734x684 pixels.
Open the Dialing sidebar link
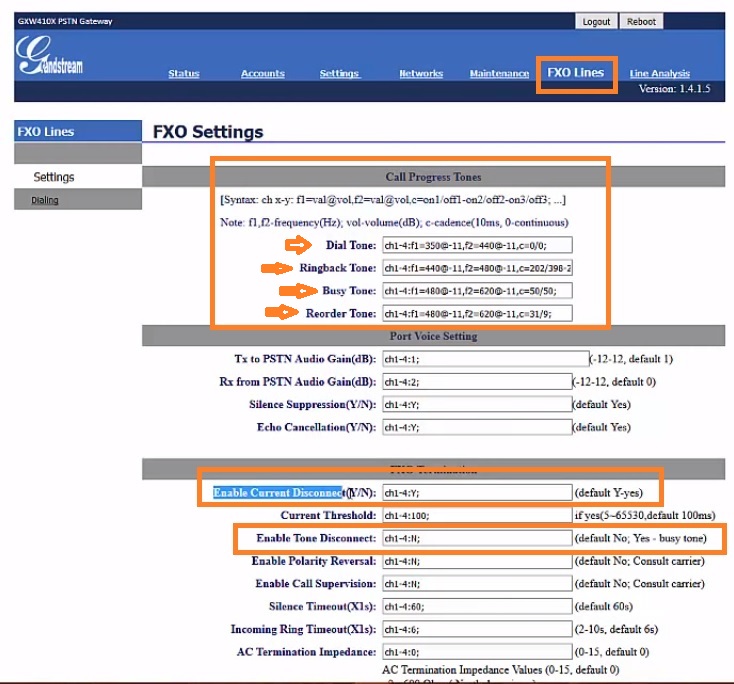pyautogui.click(x=44, y=200)
